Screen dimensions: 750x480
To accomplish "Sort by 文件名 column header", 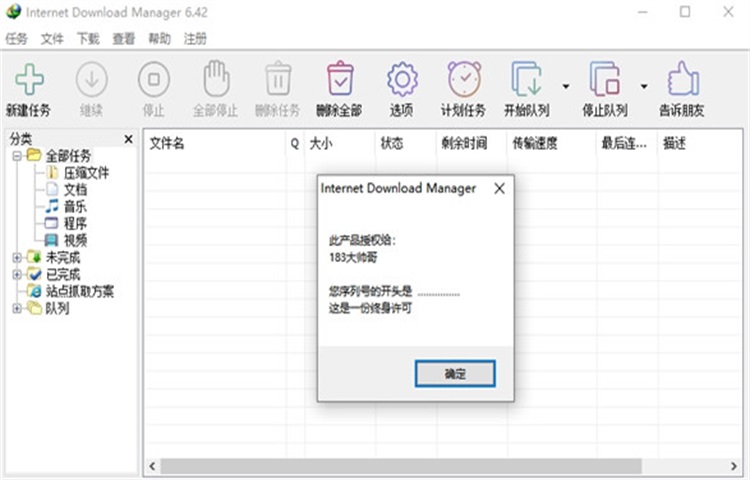I will [x=215, y=143].
